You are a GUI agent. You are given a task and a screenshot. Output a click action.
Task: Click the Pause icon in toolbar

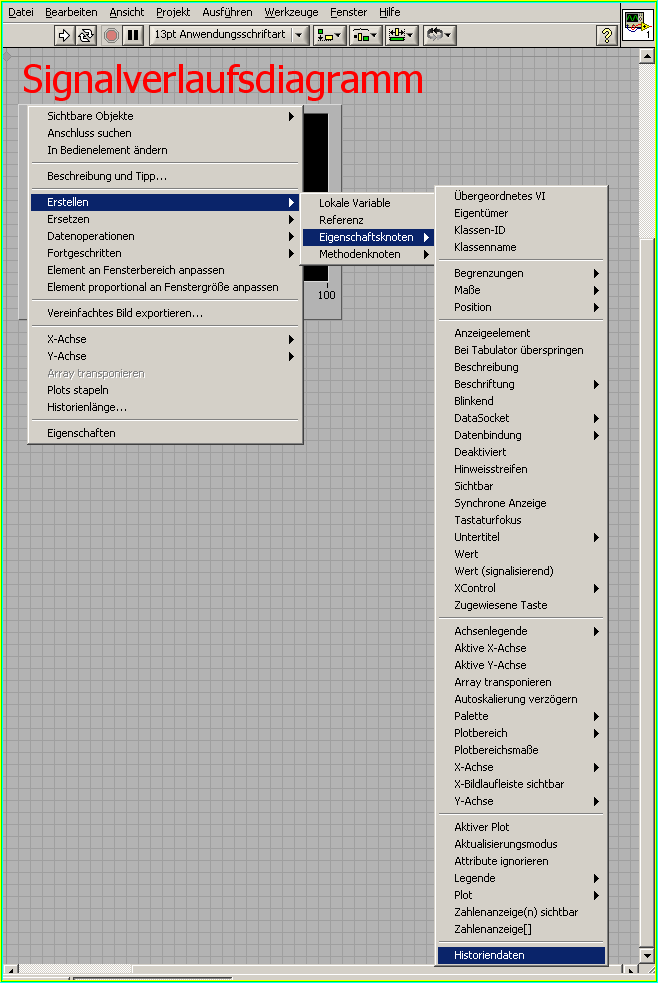click(133, 35)
